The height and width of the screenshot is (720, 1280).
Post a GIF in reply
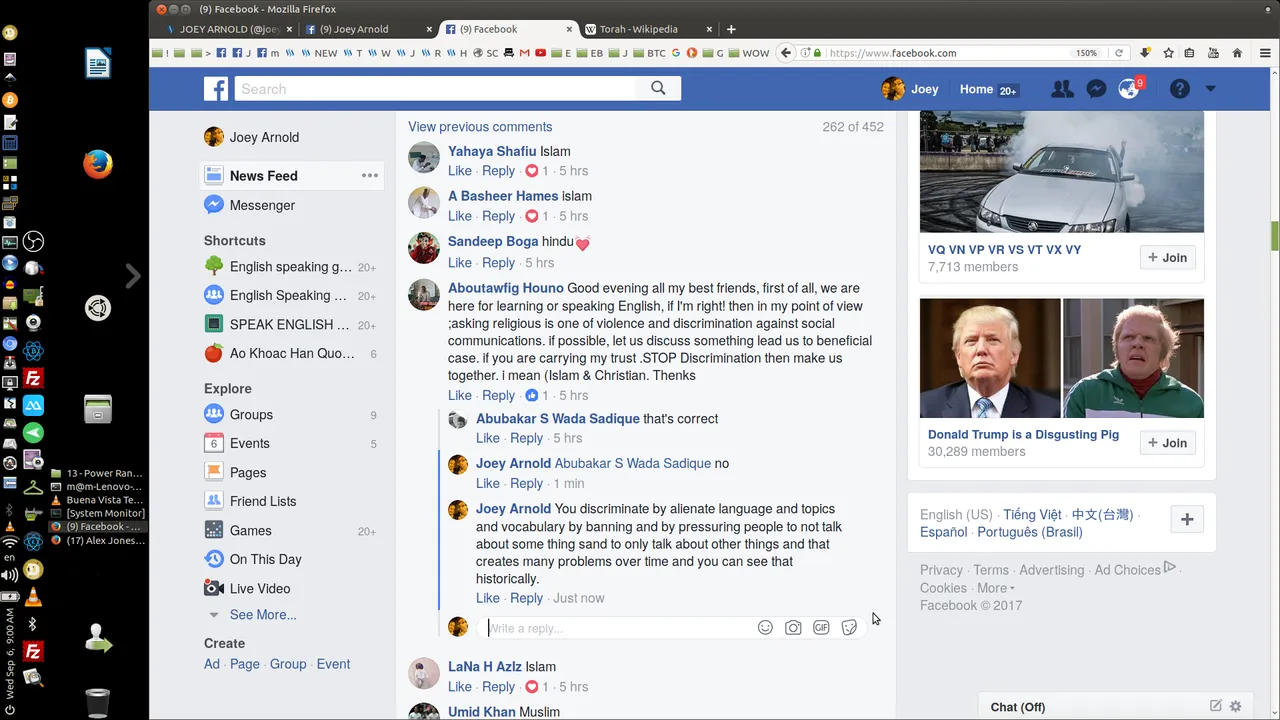point(821,628)
